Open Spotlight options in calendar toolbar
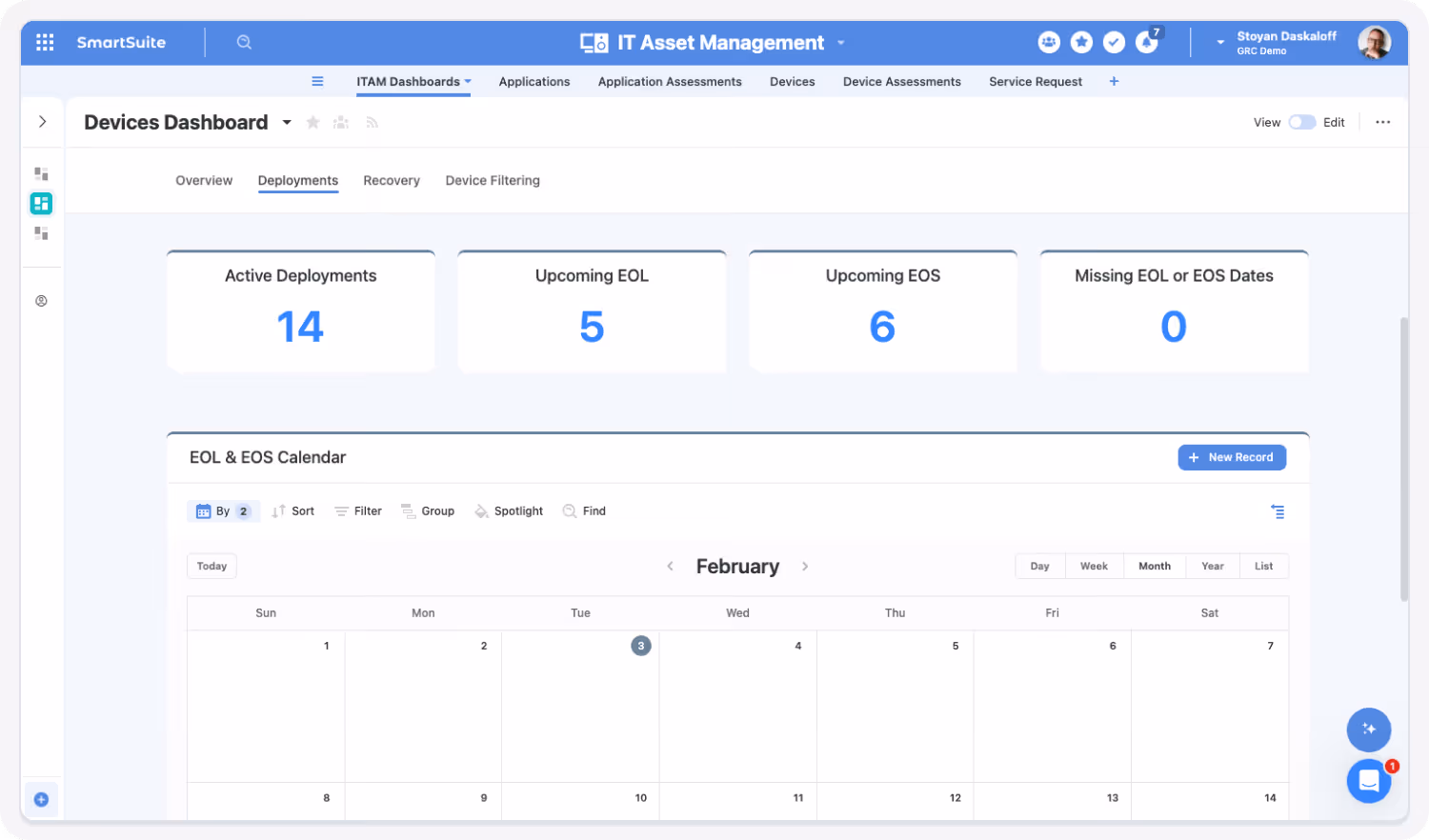1429x840 pixels. [509, 511]
